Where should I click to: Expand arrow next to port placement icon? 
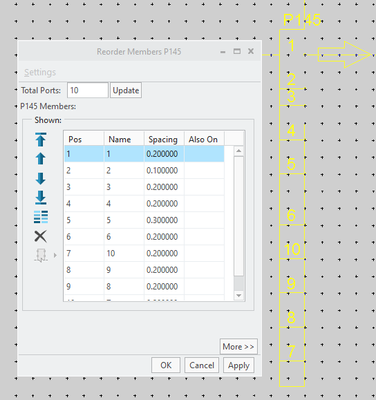[x=55, y=255]
